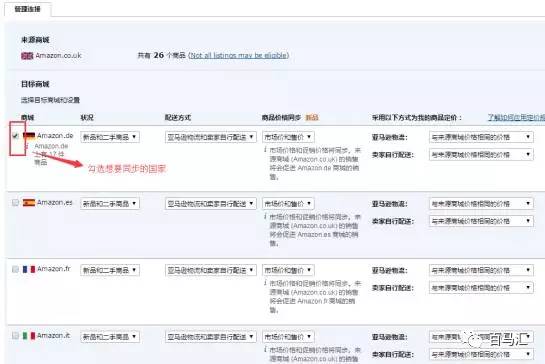Open the 卖家自行配送 pricing dropdown for Amazon.fr
Image resolution: width=545 pixels, height=364 pixels.
481,288
